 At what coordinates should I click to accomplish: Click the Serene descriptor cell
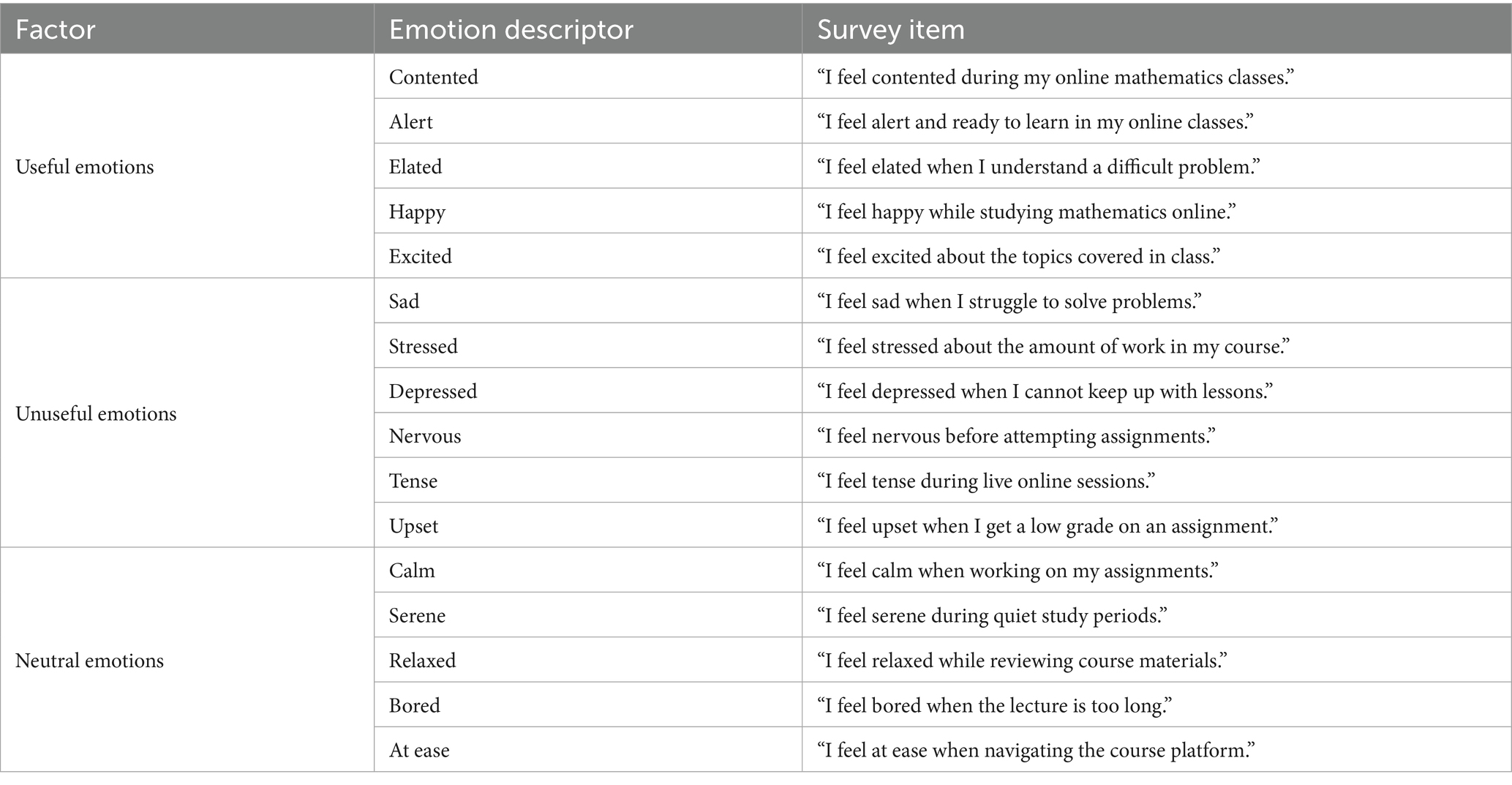click(x=417, y=615)
